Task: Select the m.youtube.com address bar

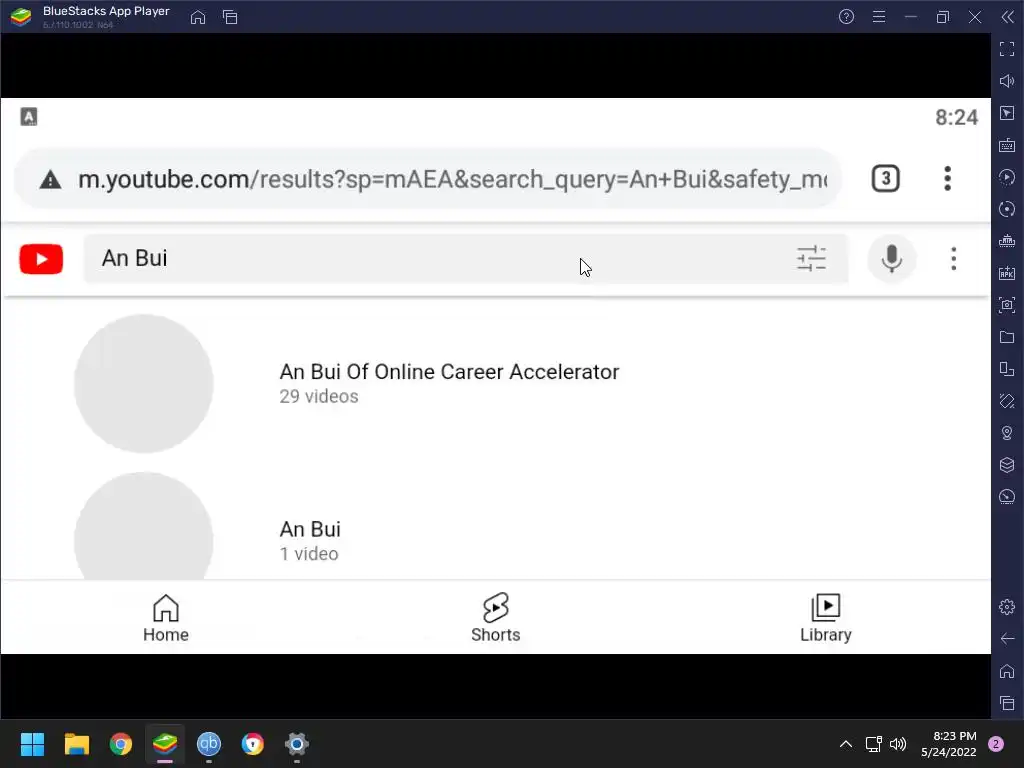Action: [x=428, y=179]
